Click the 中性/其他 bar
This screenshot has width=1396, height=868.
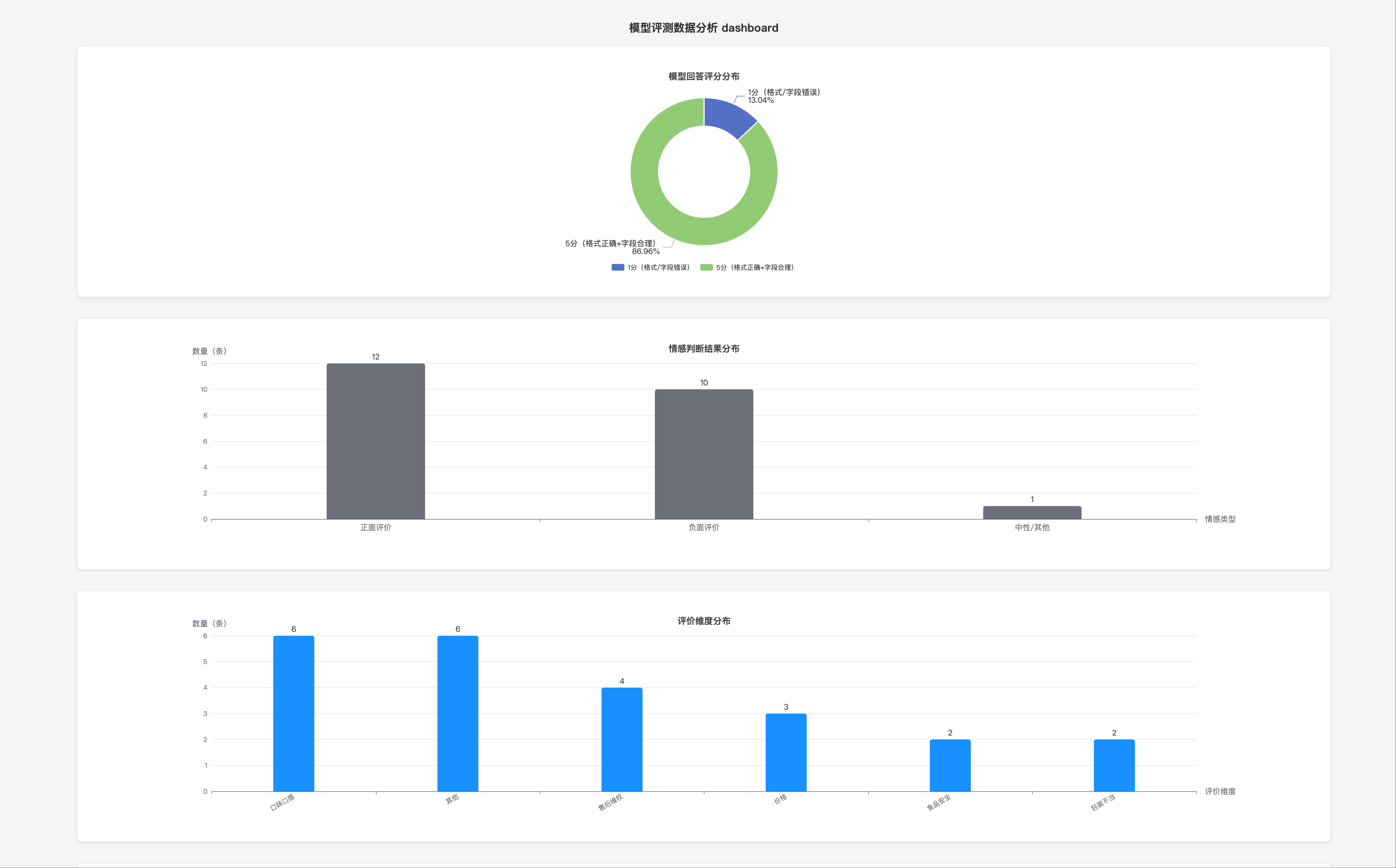coord(1031,513)
